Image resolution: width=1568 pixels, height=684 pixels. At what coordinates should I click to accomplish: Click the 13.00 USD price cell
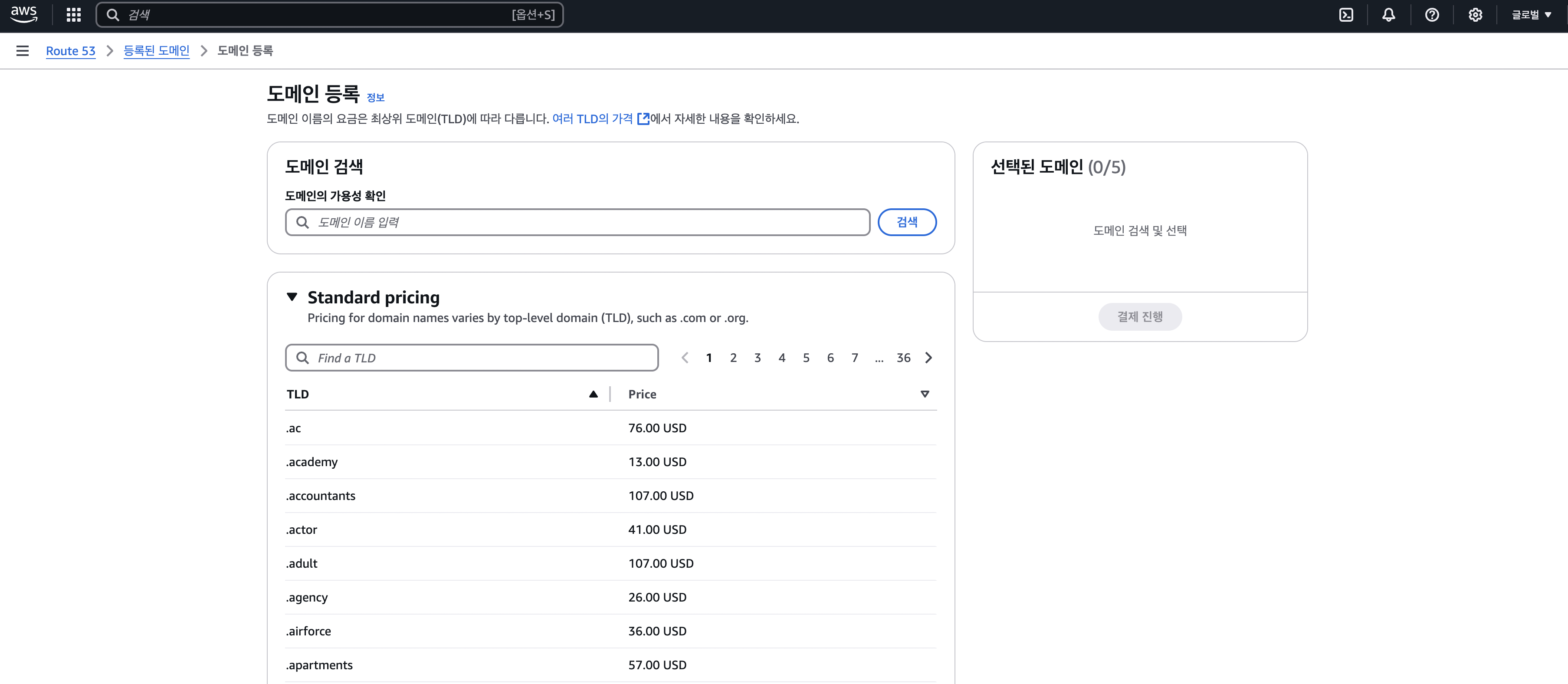657,462
